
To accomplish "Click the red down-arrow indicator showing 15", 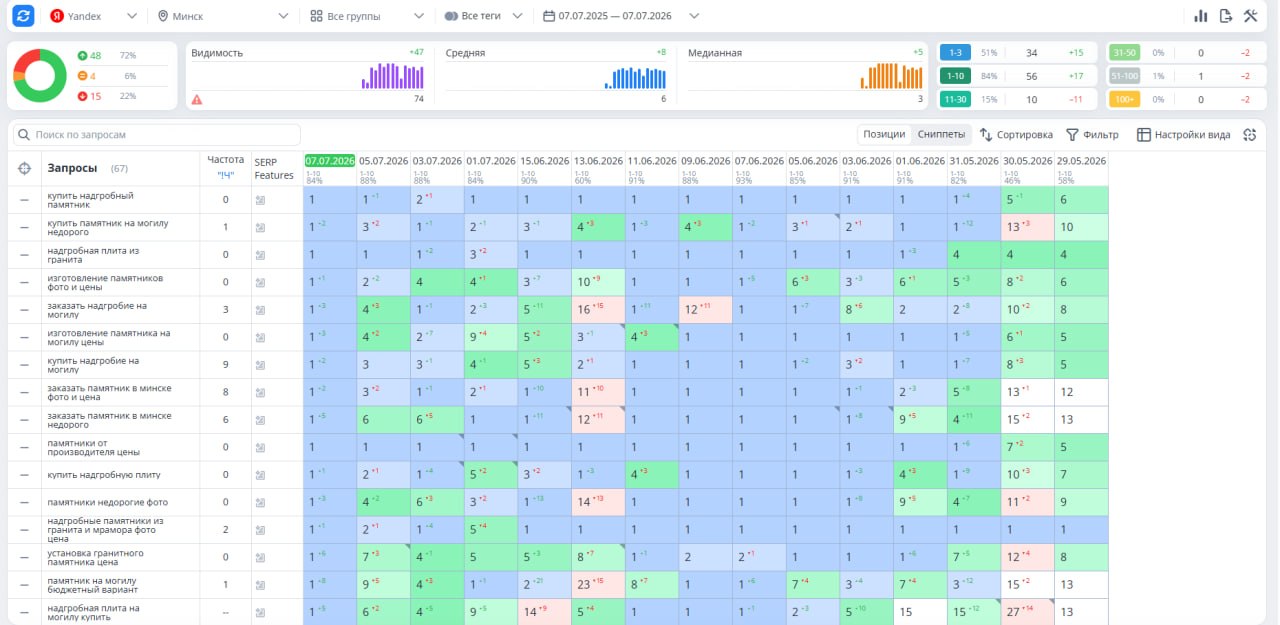I will pyautogui.click(x=89, y=96).
